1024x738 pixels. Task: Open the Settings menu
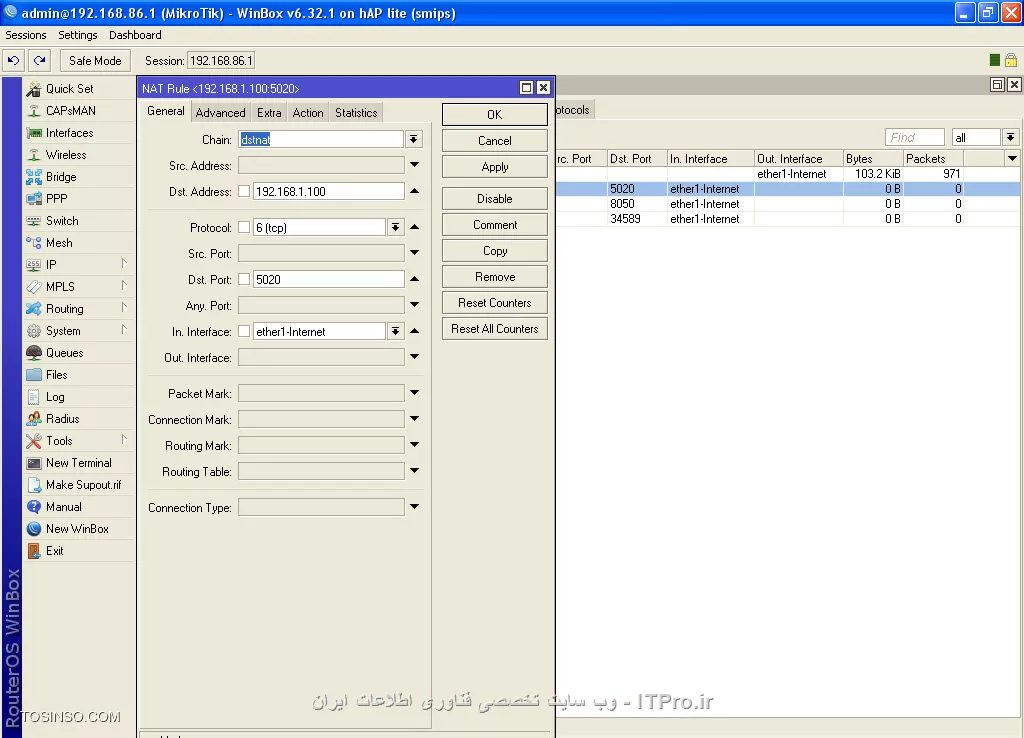click(x=78, y=35)
